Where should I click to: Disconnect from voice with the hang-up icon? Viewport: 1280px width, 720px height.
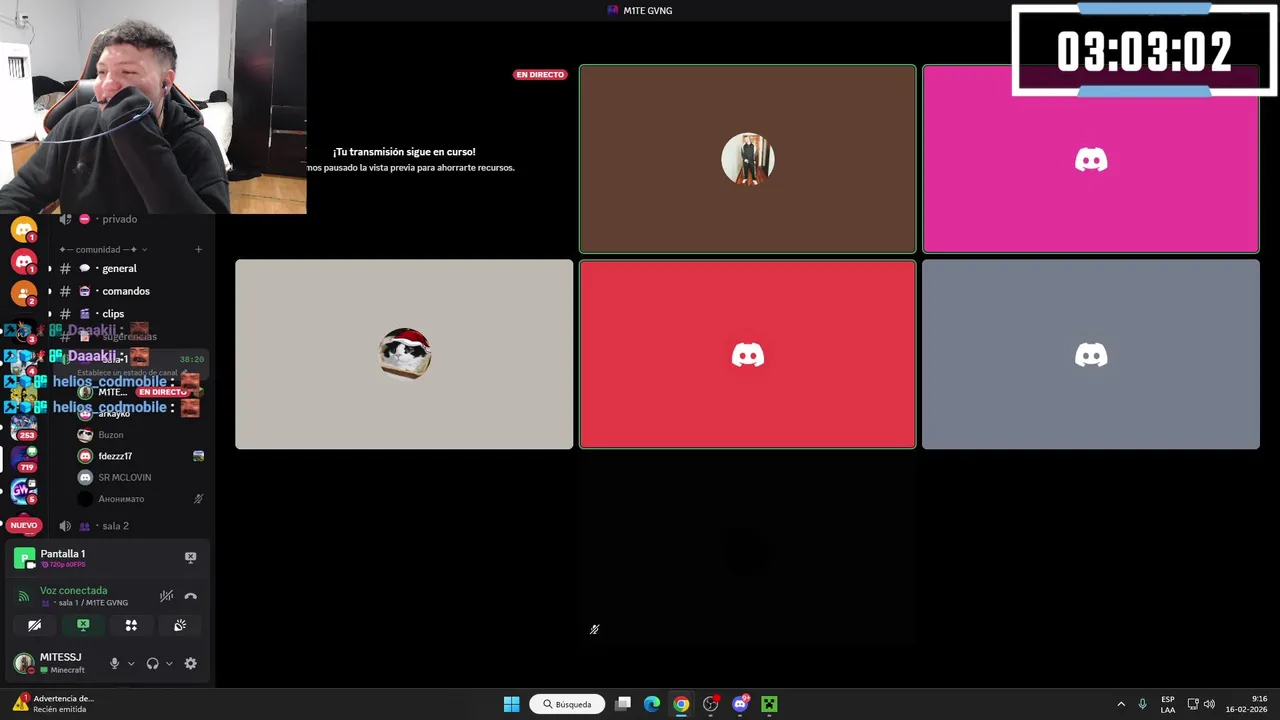pyautogui.click(x=190, y=596)
